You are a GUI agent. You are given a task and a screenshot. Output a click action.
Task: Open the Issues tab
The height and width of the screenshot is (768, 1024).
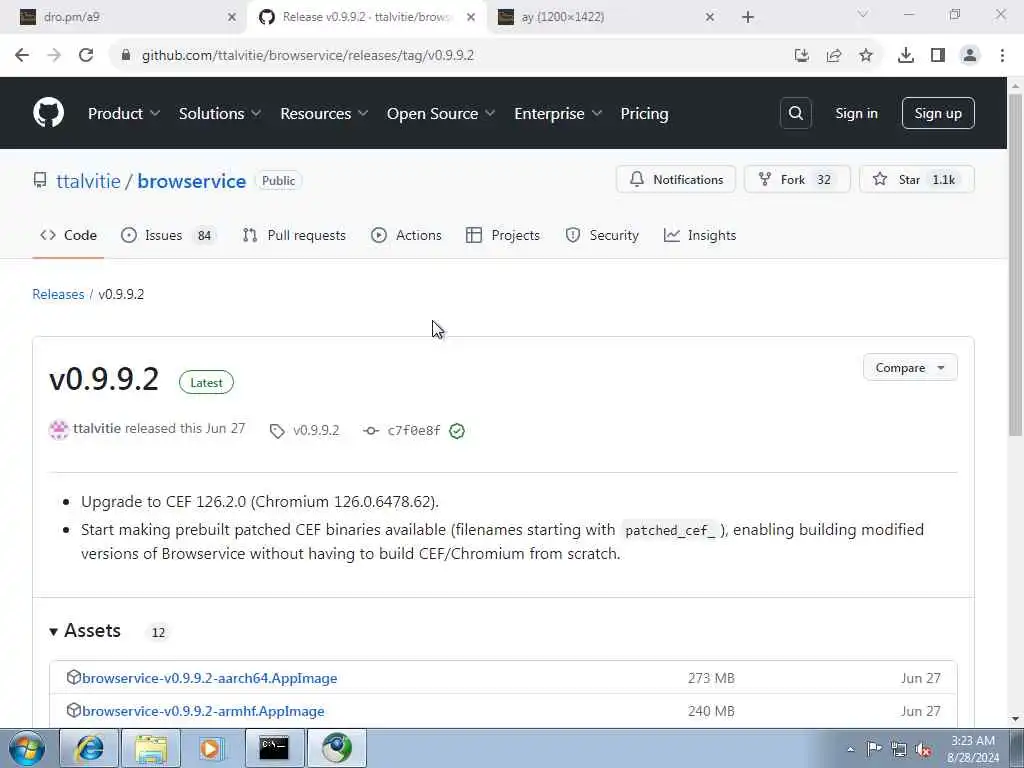coord(168,235)
